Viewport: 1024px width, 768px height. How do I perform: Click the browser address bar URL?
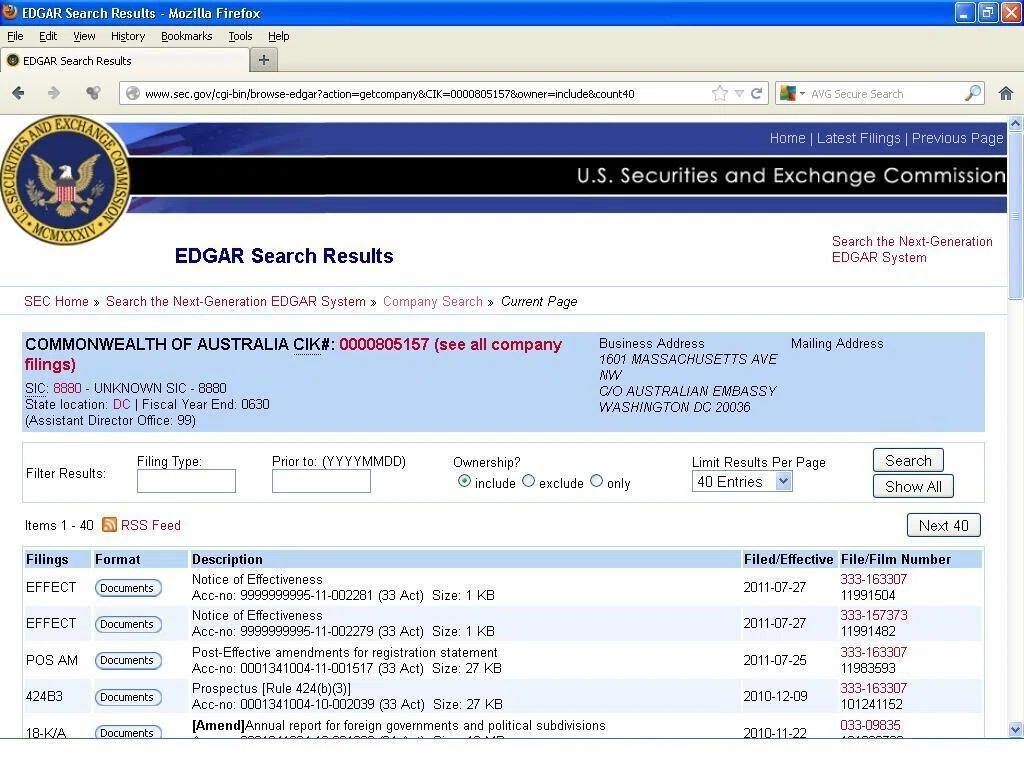[x=389, y=93]
